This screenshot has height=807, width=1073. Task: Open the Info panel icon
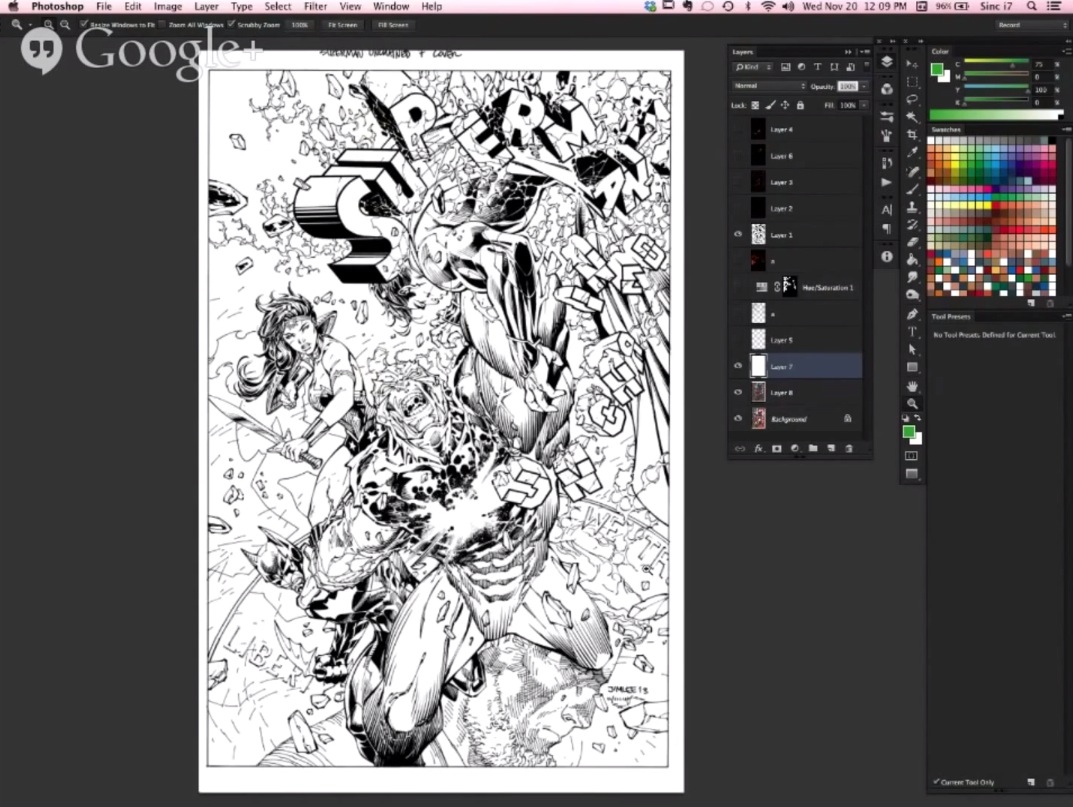tap(887, 257)
